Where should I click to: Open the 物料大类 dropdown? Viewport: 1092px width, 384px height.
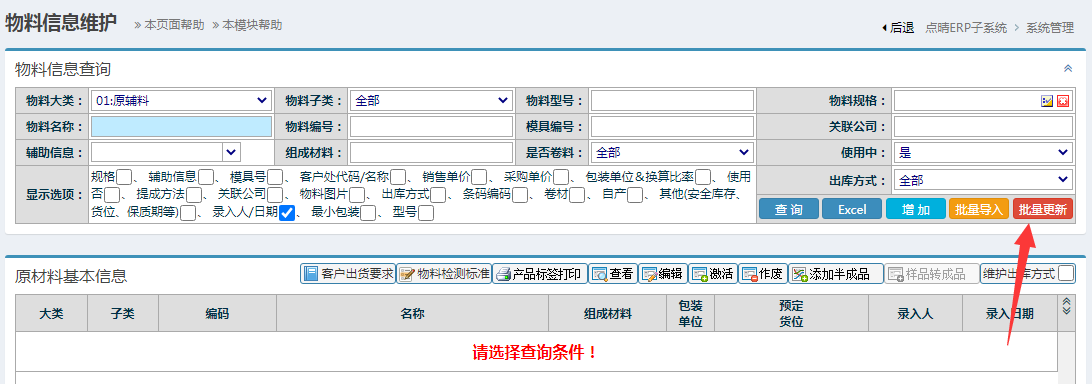click(181, 100)
